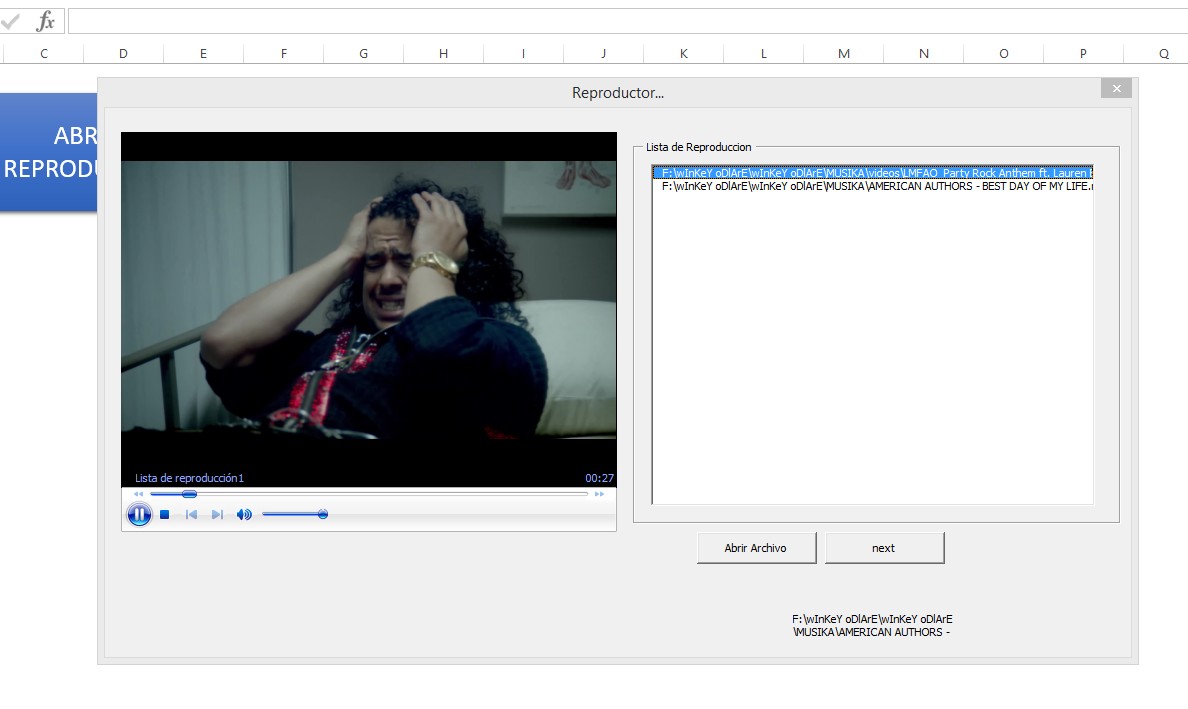Click the video seek bar handle
The width and height of the screenshot is (1188, 709).
[189, 494]
